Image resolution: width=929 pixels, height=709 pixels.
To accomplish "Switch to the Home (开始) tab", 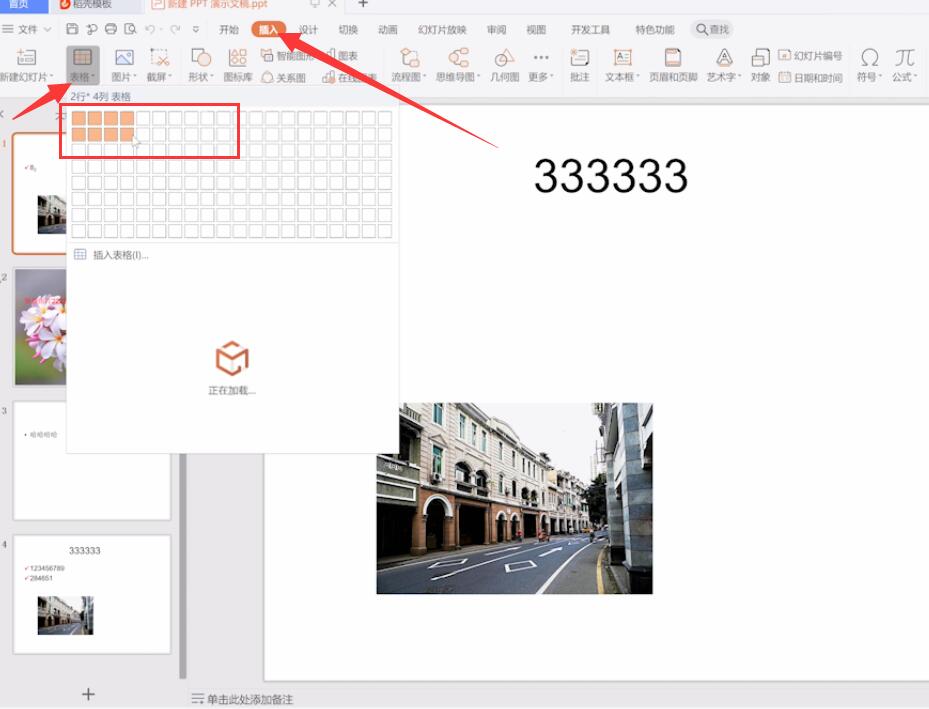I will coord(229,30).
